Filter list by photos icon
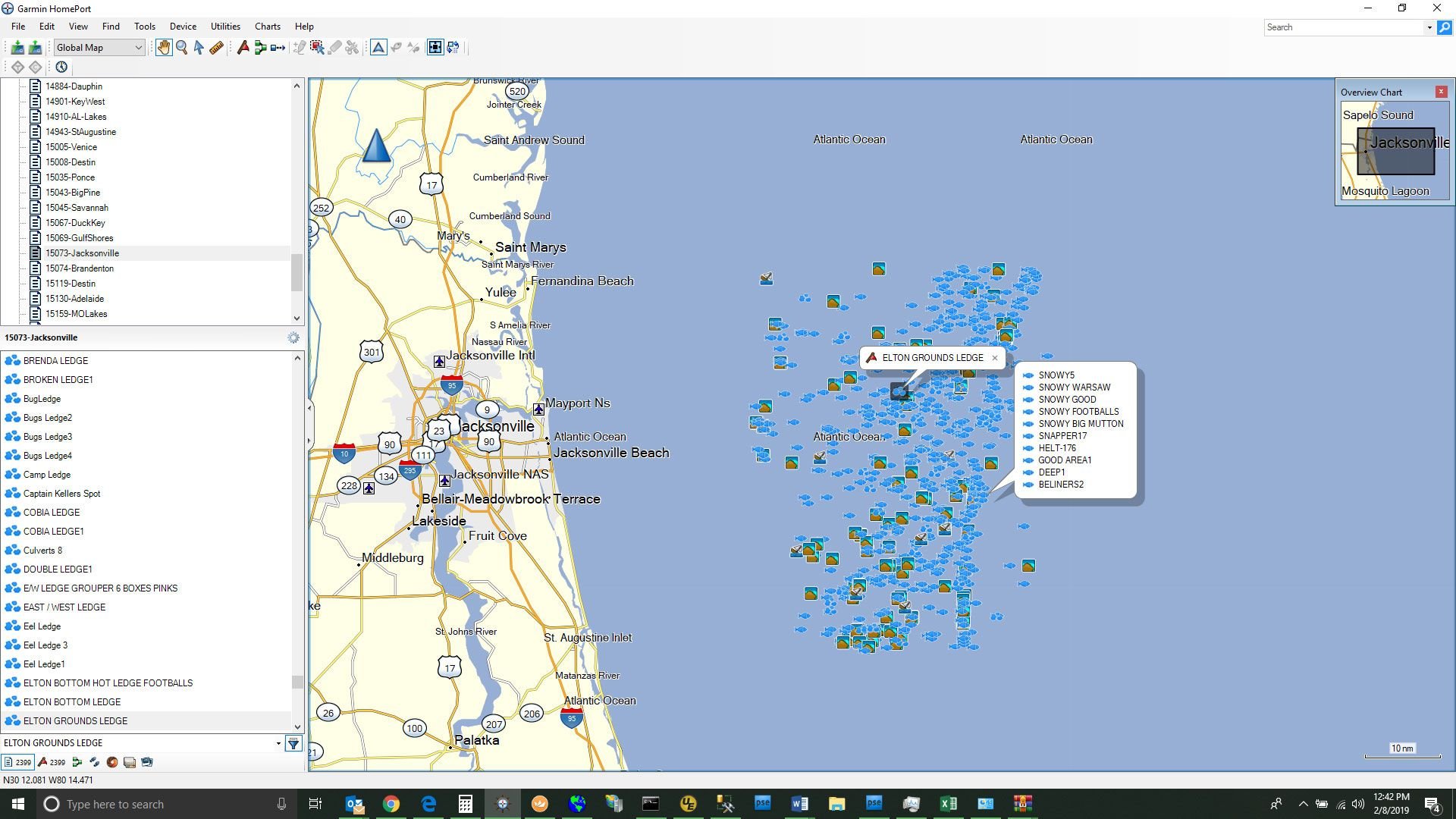Image resolution: width=1456 pixels, height=819 pixels. pyautogui.click(x=147, y=762)
